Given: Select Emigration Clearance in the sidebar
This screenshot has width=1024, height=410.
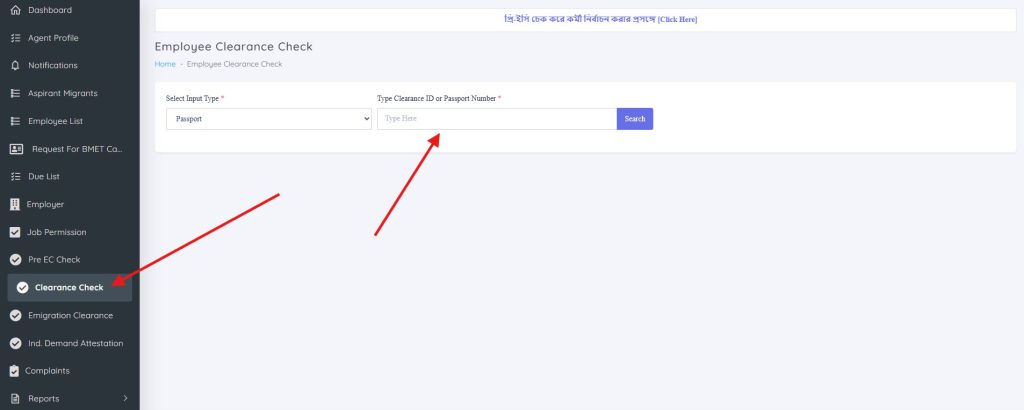Looking at the screenshot, I should tap(70, 315).
